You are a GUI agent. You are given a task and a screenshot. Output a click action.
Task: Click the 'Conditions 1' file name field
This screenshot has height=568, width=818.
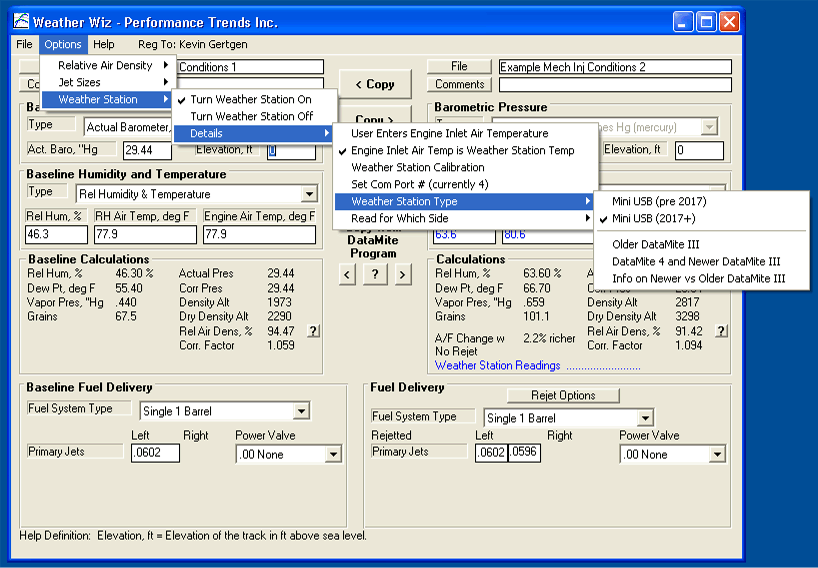[x=250, y=67]
